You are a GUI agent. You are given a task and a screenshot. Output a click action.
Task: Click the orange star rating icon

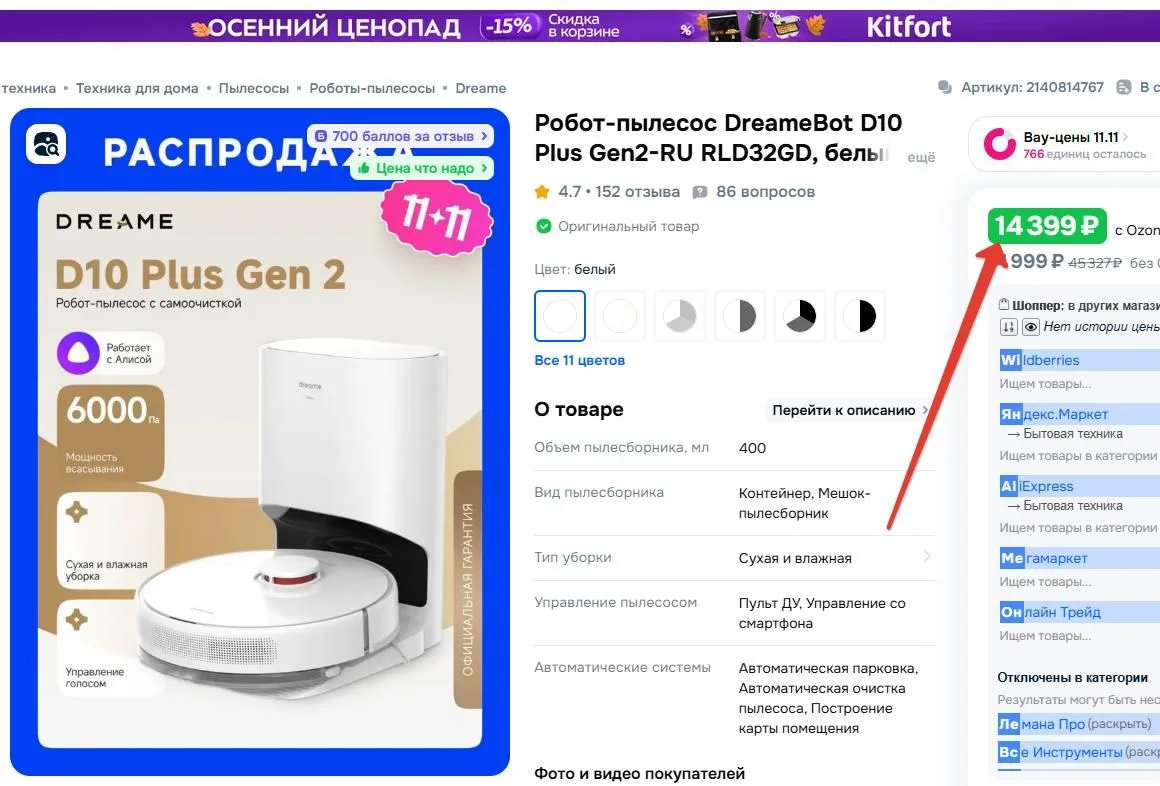(x=542, y=192)
